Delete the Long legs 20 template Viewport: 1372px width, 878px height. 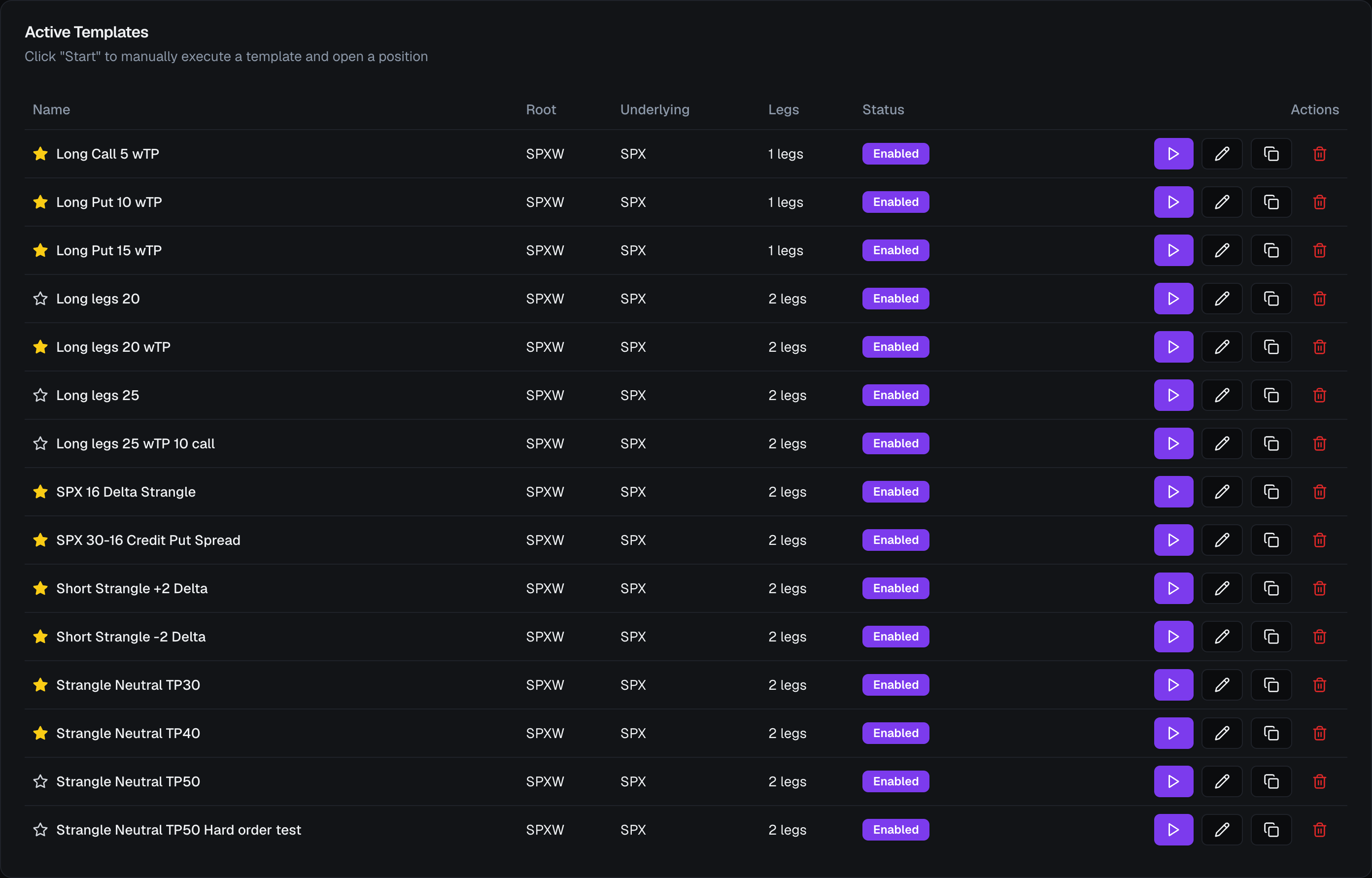click(x=1319, y=299)
